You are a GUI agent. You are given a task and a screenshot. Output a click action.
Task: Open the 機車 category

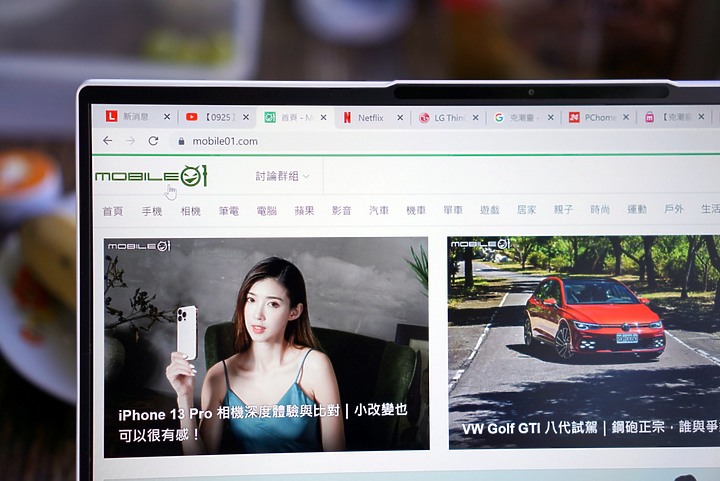tap(416, 210)
